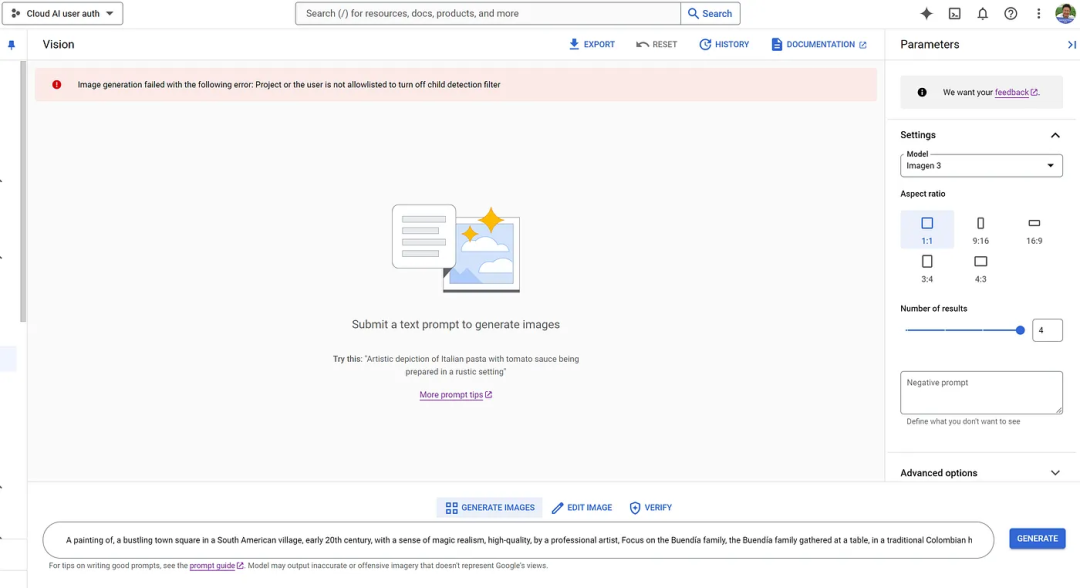Export results with the Export button
The height and width of the screenshot is (588, 1080).
pos(592,44)
